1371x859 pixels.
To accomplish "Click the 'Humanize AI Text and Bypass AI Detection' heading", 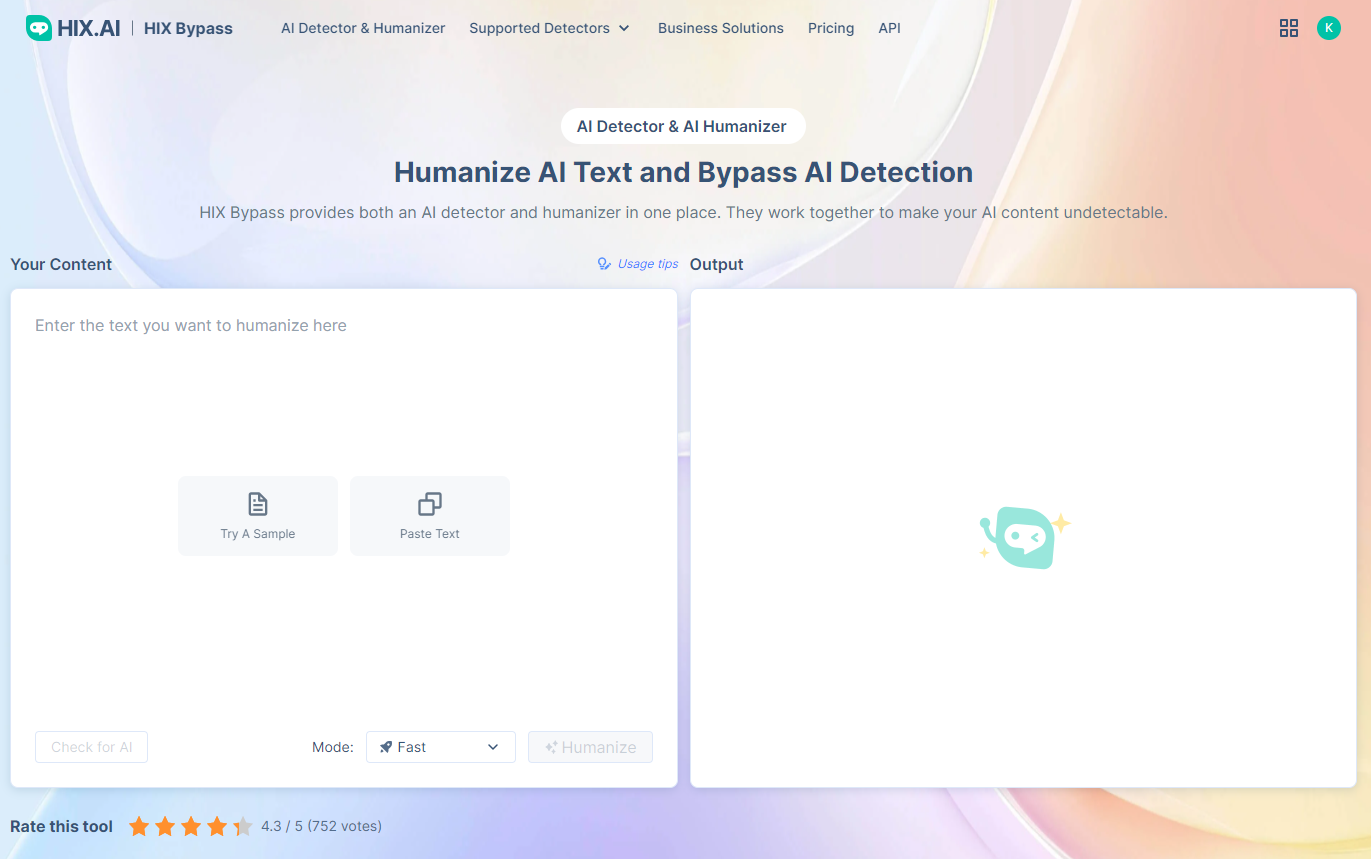I will pyautogui.click(x=683, y=172).
